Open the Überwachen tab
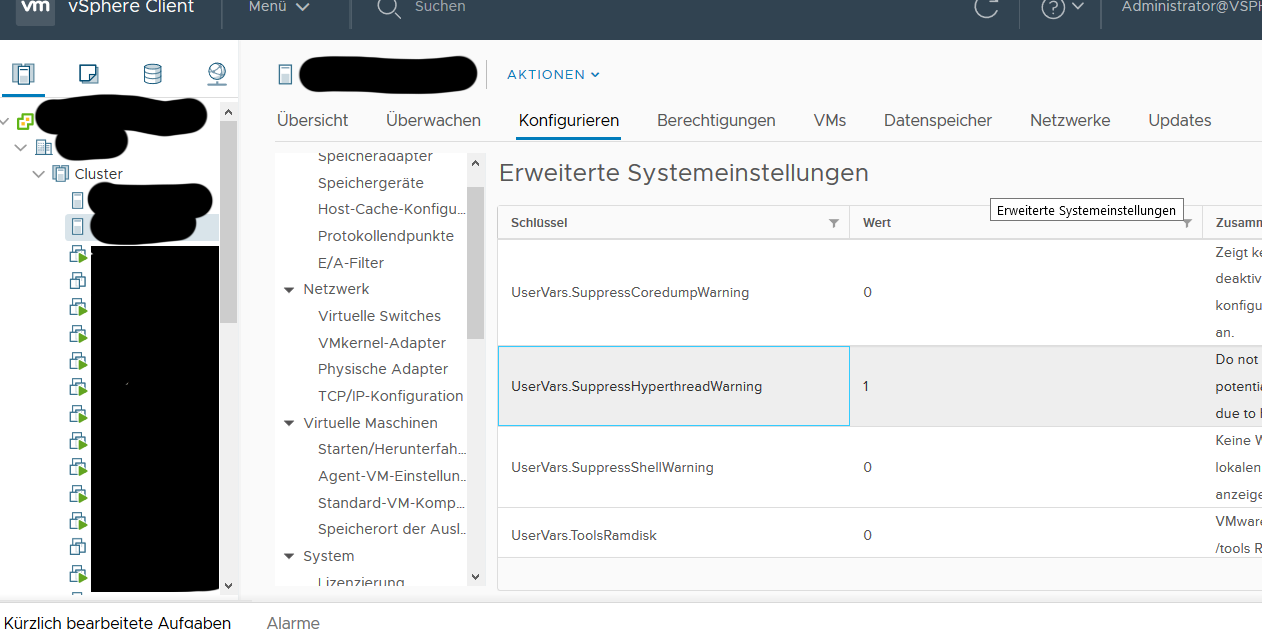The image size is (1262, 629). pos(433,119)
